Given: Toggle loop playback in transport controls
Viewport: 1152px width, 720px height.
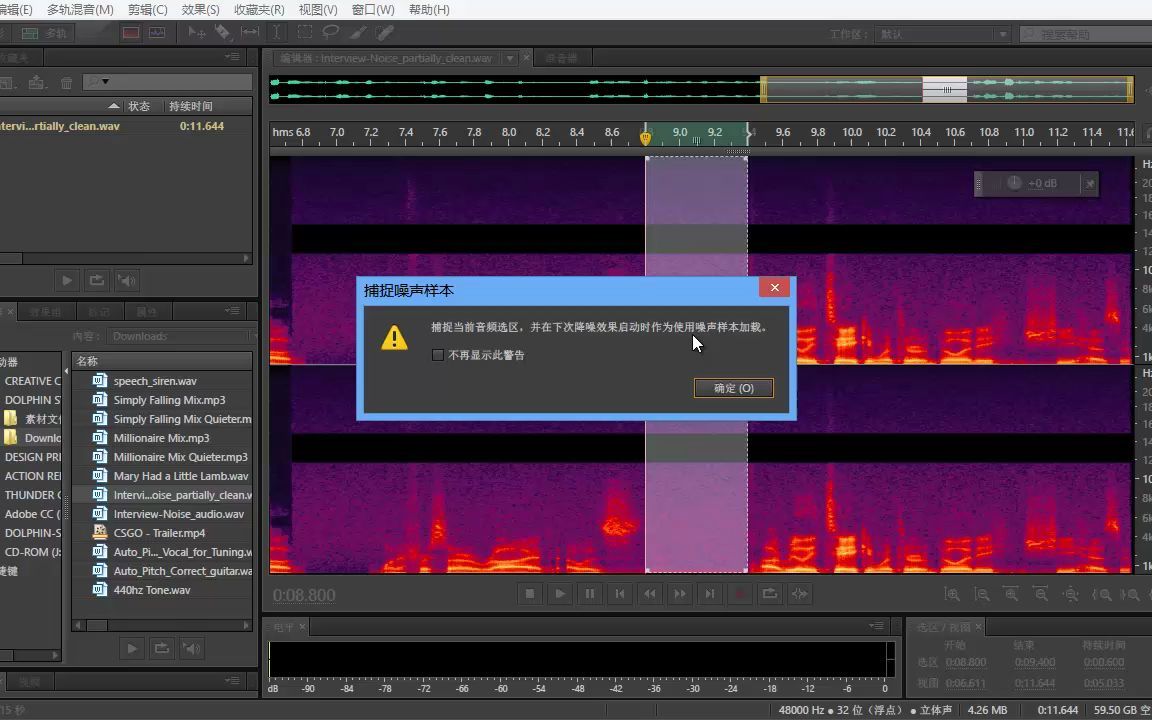Looking at the screenshot, I should tap(770, 594).
